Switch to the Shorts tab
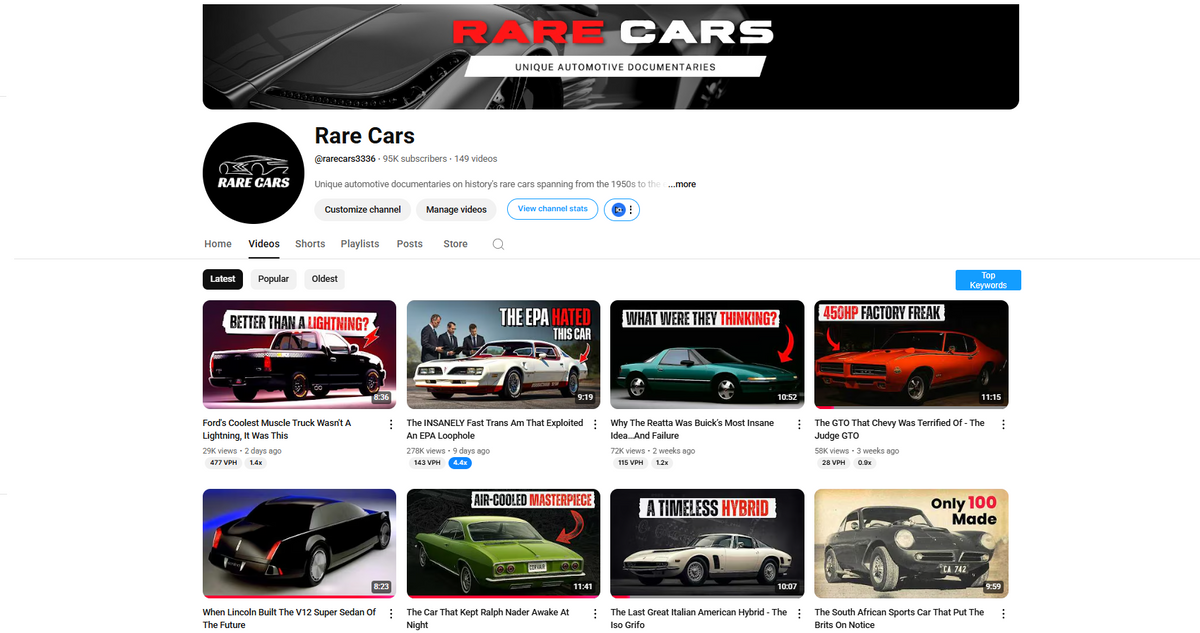The image size is (1200, 633). 310,244
